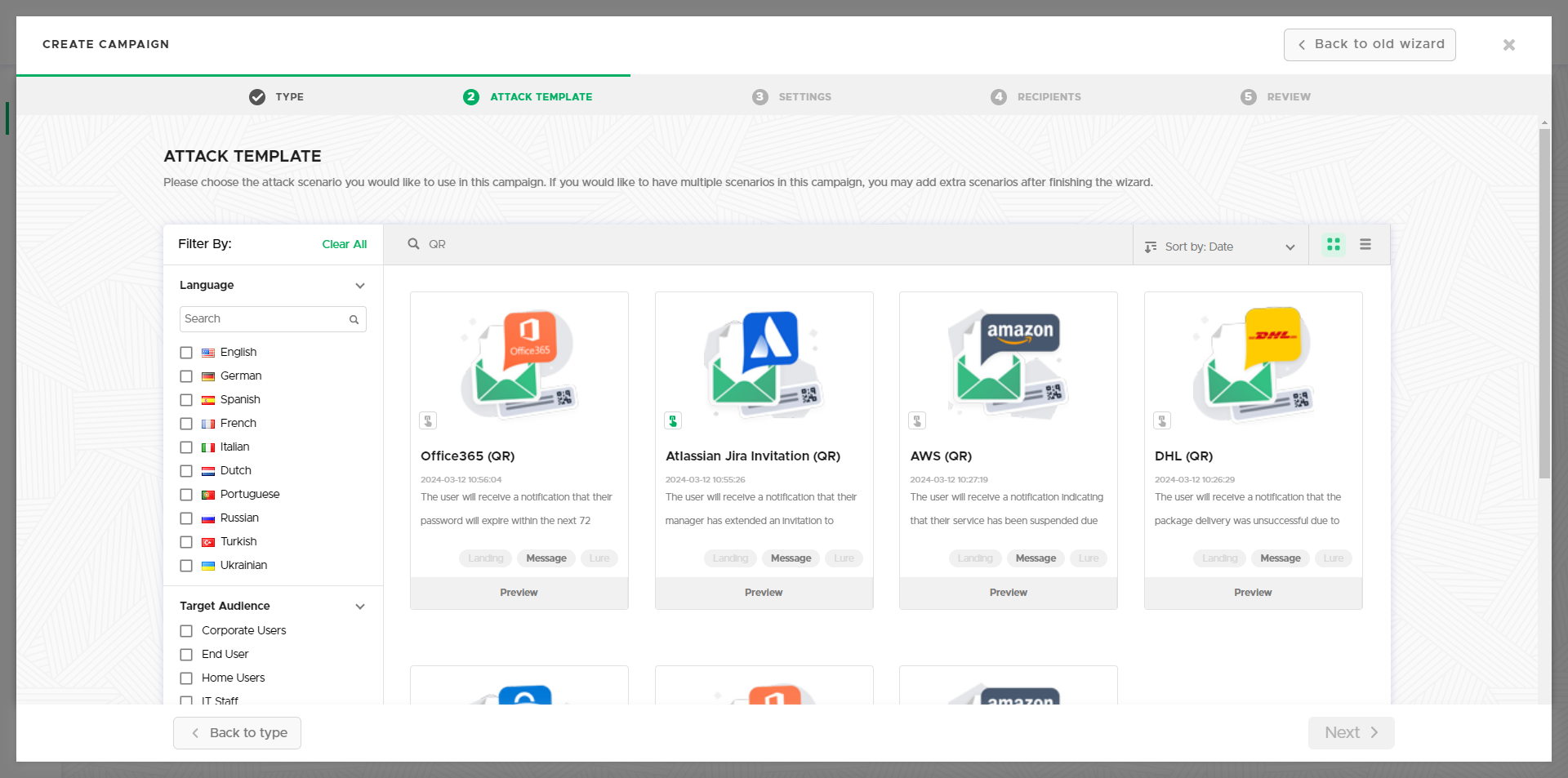Check the Portuguese language filter
1568x778 pixels.
[186, 495]
